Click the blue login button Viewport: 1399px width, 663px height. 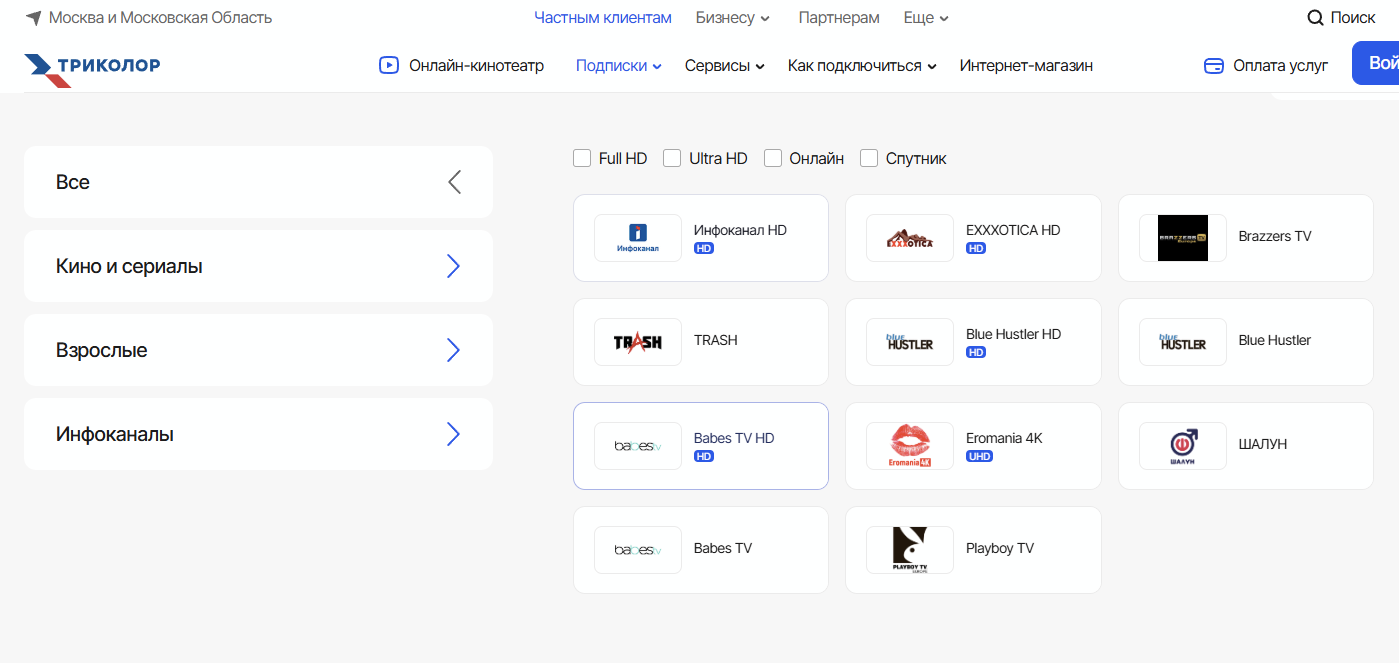pos(1378,63)
